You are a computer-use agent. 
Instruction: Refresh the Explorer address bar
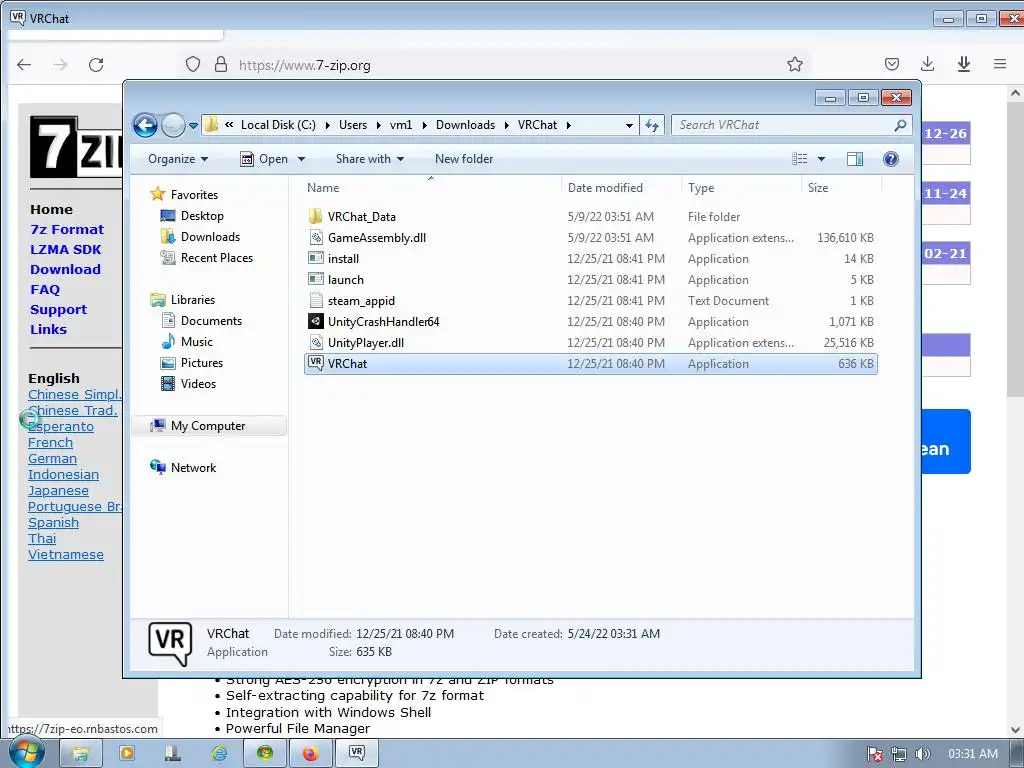point(652,125)
